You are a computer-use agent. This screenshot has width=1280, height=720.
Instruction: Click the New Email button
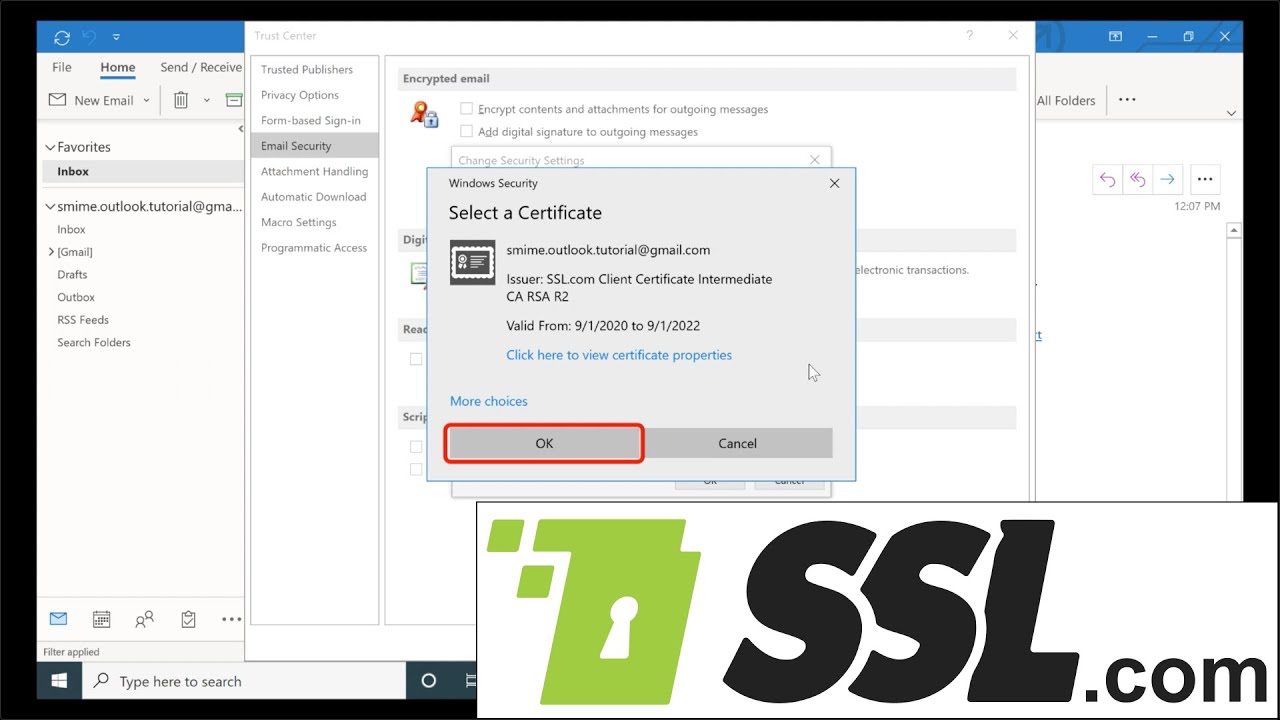coord(92,100)
